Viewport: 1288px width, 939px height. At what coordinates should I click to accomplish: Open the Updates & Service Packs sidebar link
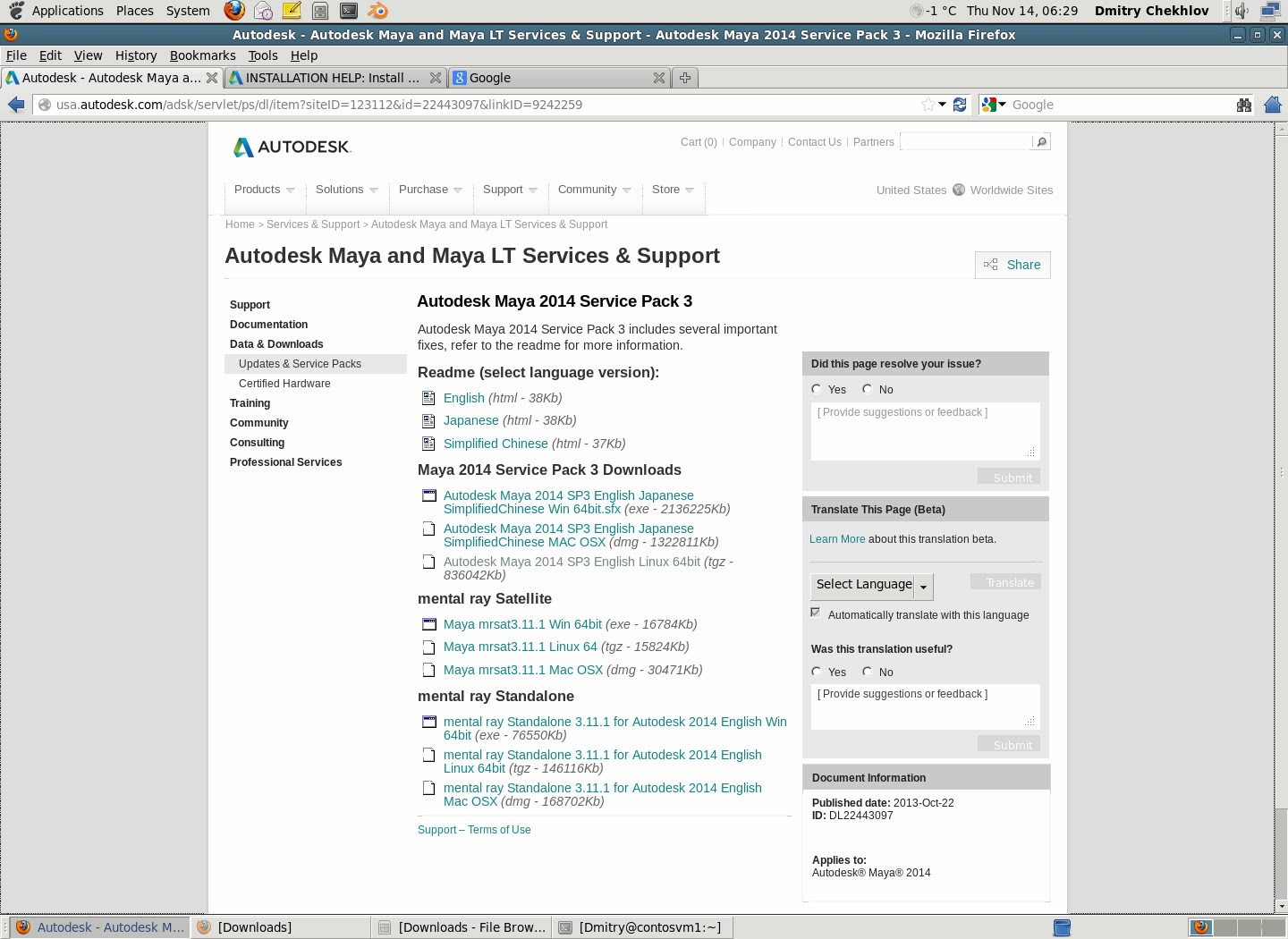(300, 364)
